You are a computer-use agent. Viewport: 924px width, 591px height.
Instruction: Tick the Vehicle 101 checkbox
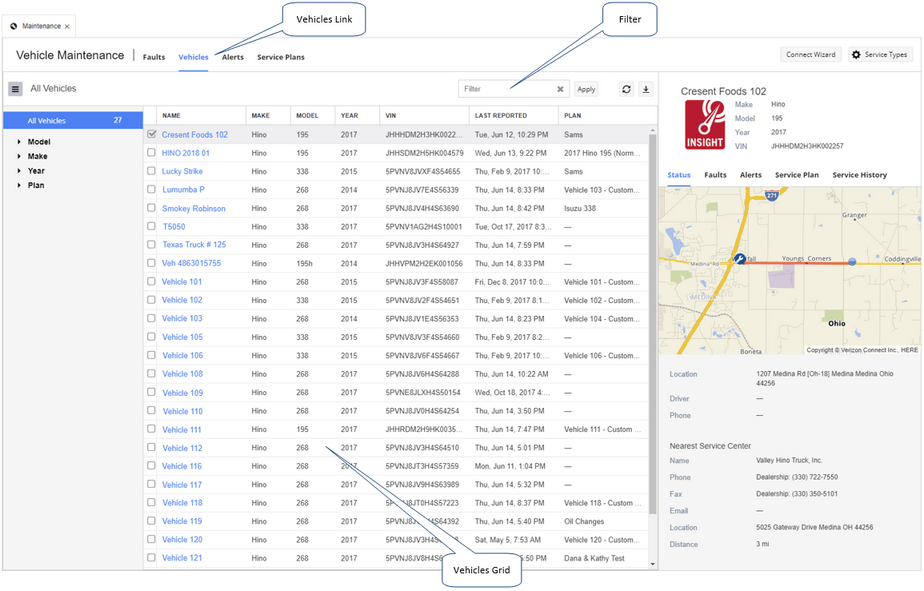pyautogui.click(x=151, y=282)
